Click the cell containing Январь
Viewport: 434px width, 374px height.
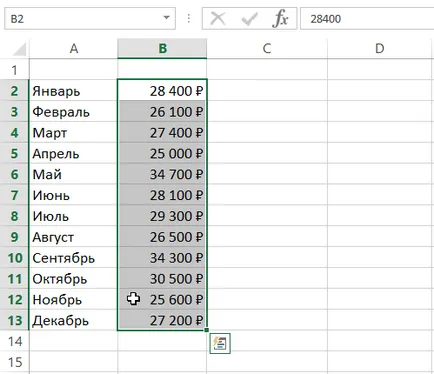point(73,91)
